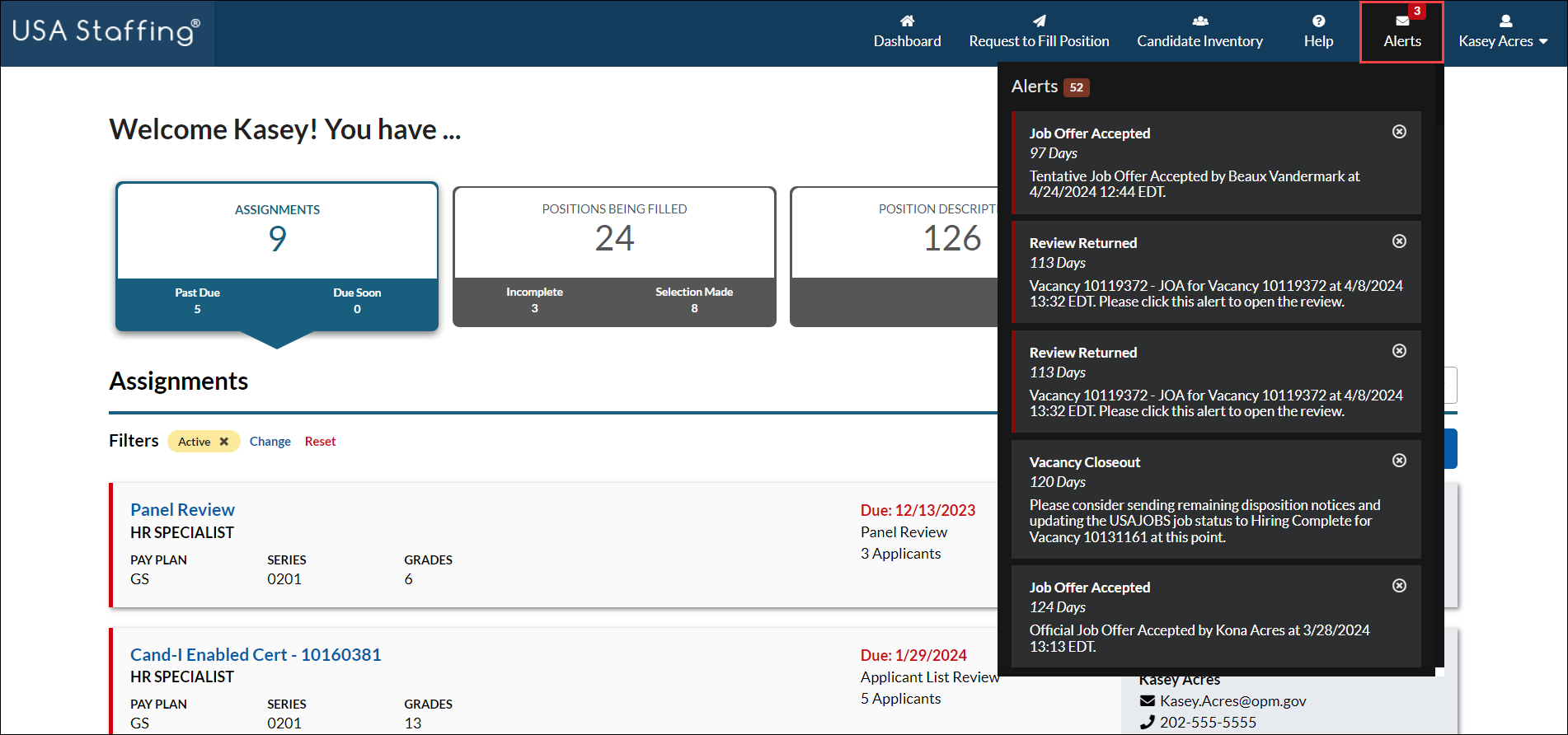Open Request to Fill Position page
This screenshot has width=1568, height=735.
(x=1039, y=32)
